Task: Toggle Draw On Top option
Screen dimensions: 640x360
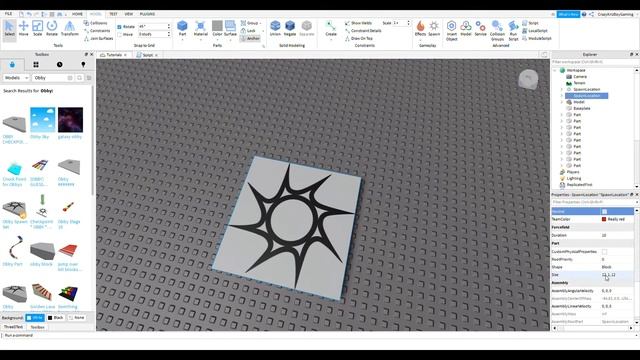Action: [x=359, y=38]
